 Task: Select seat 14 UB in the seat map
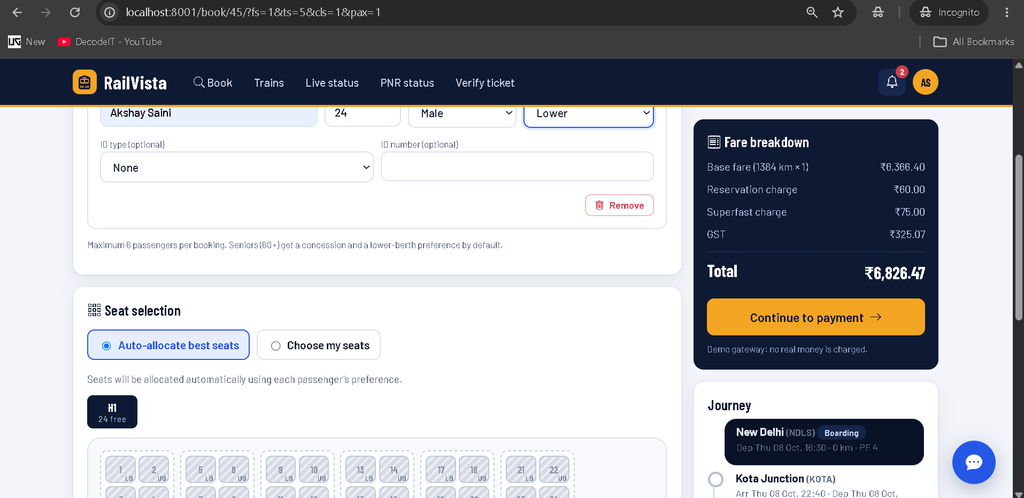pyautogui.click(x=394, y=469)
